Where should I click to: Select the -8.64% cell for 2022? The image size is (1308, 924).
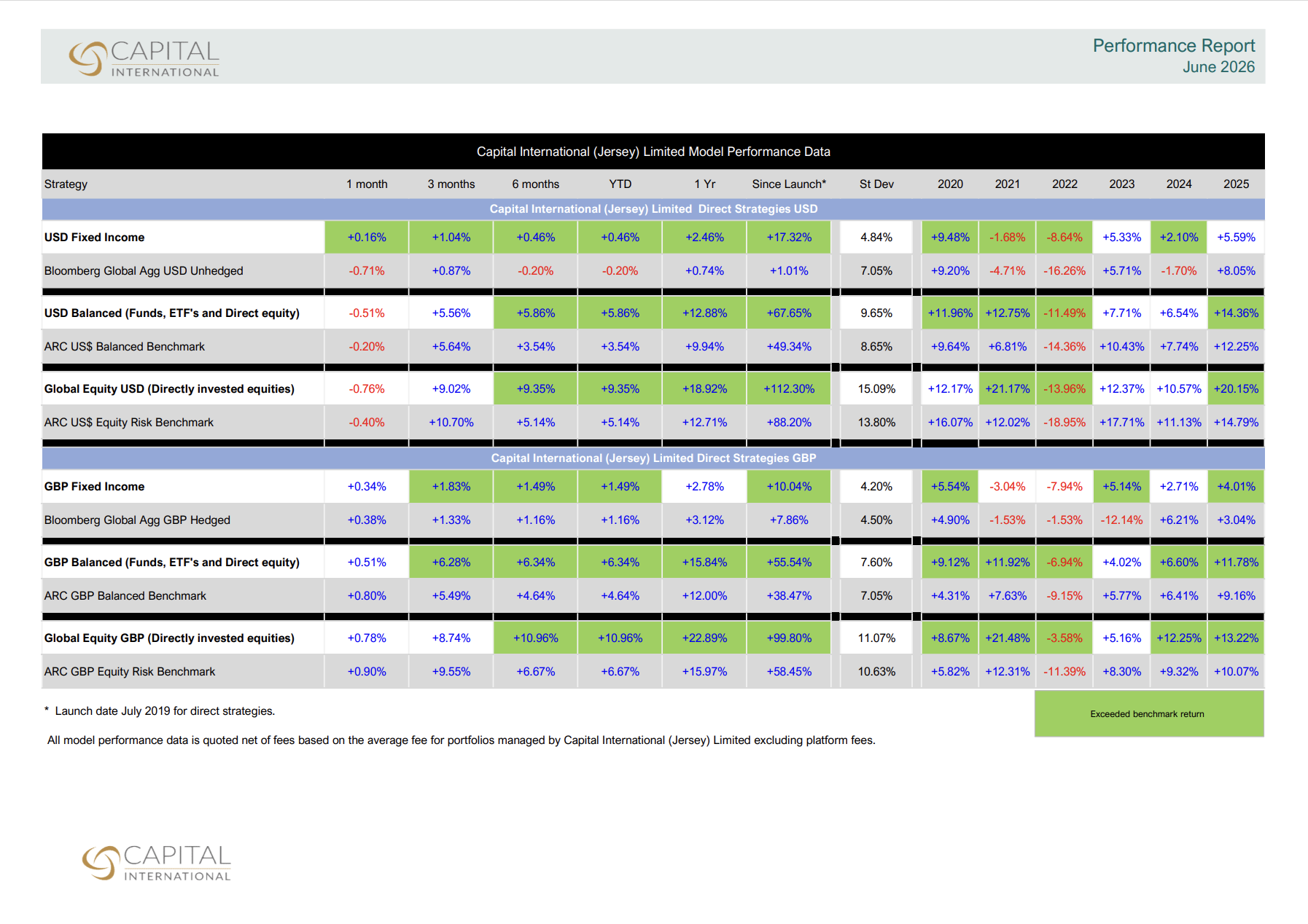(1064, 238)
